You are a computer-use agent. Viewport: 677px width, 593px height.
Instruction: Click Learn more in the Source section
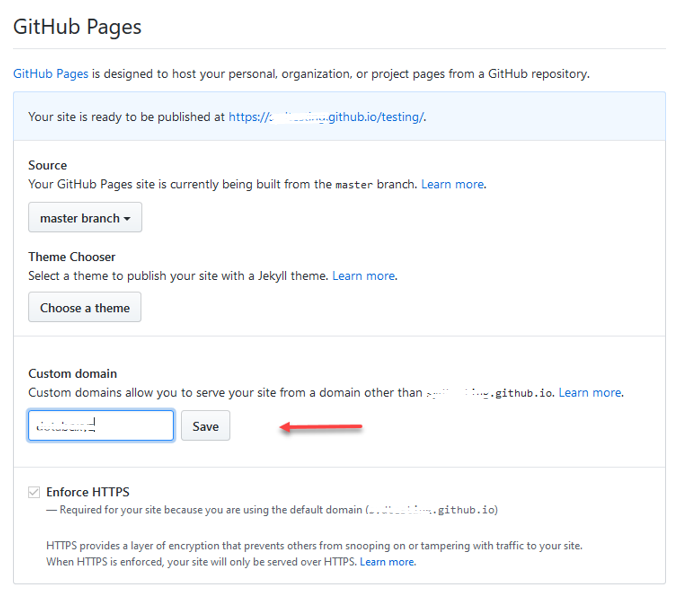click(452, 184)
